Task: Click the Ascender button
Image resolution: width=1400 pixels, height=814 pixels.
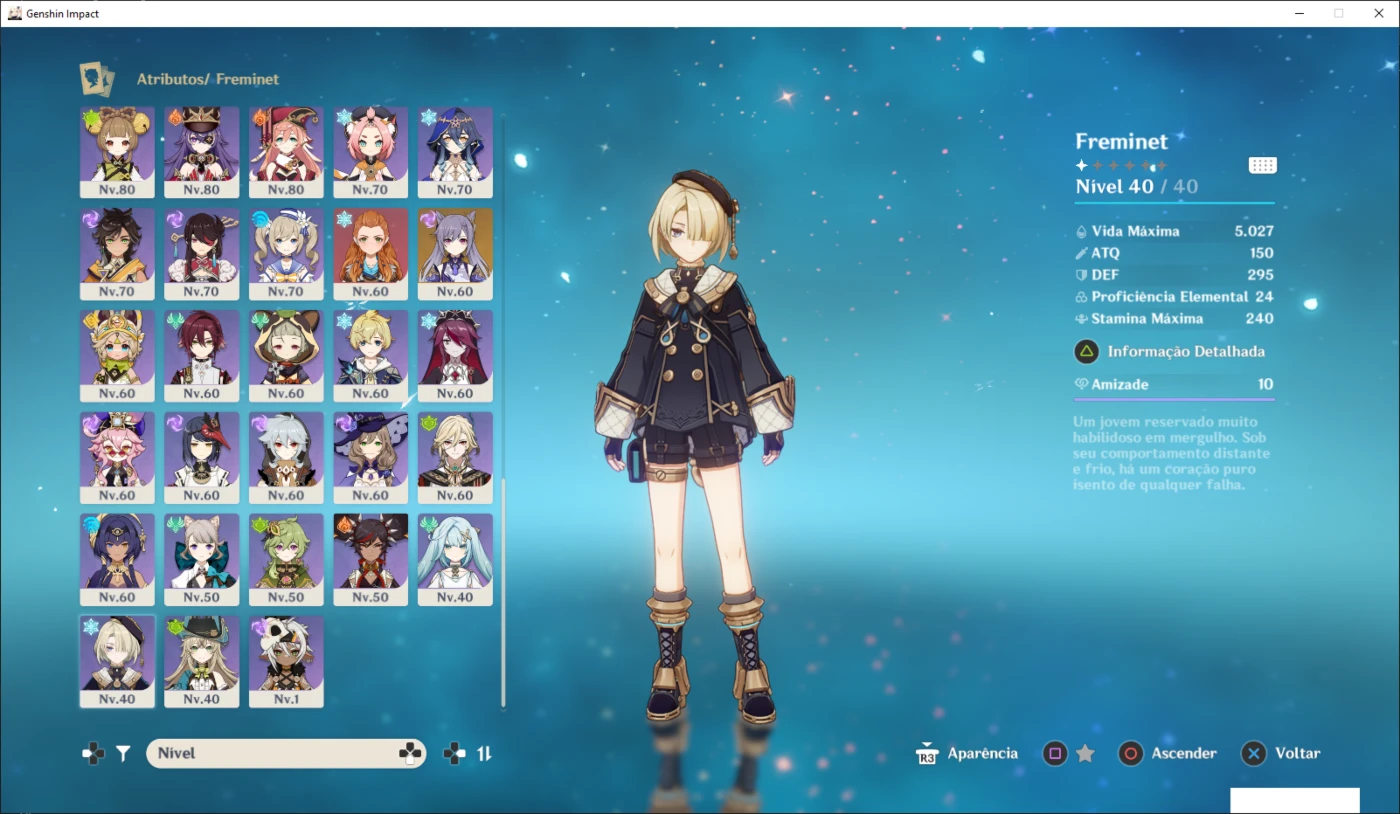Action: (1168, 754)
